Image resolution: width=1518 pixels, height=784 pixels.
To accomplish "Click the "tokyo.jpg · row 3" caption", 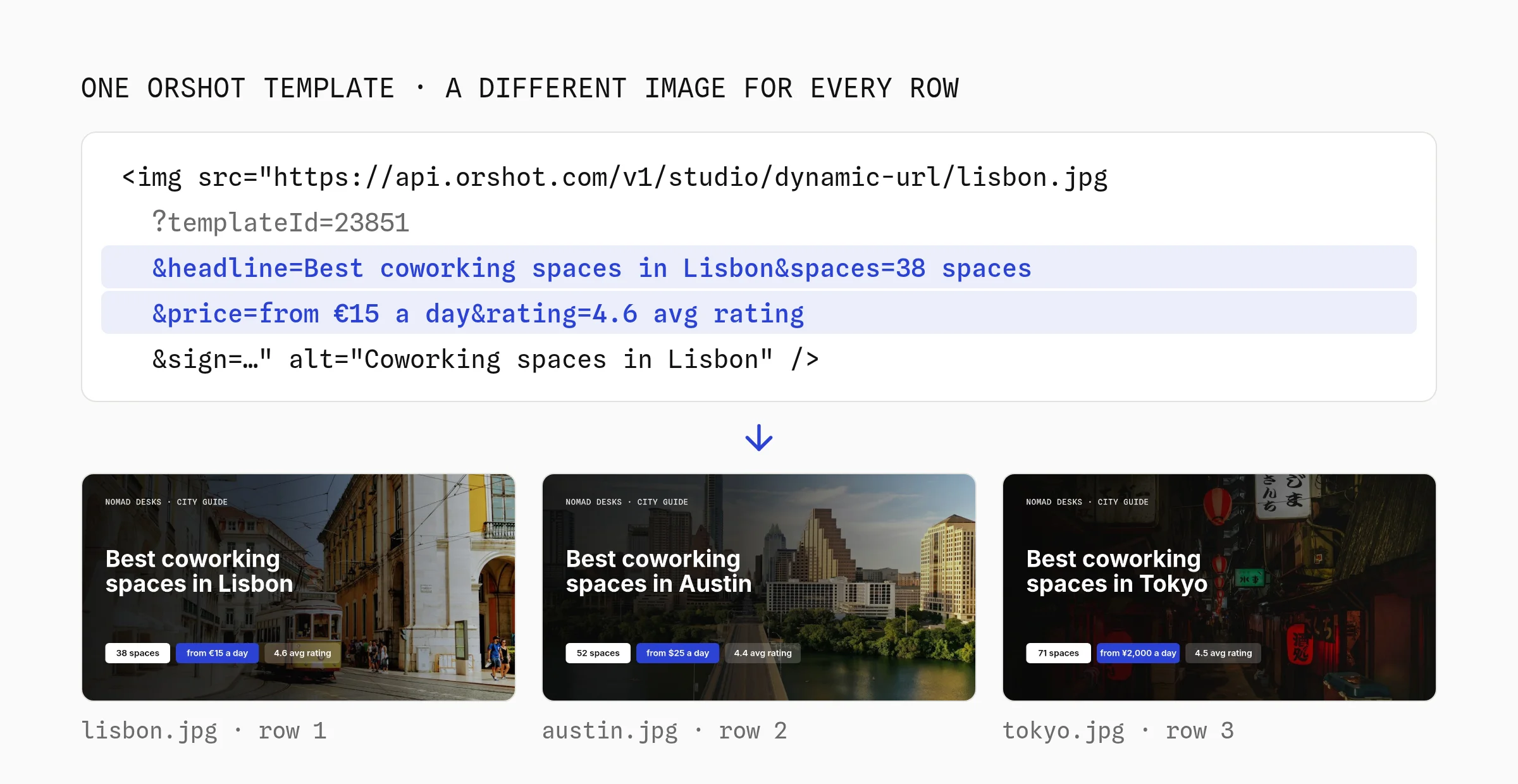I will pos(1119,731).
